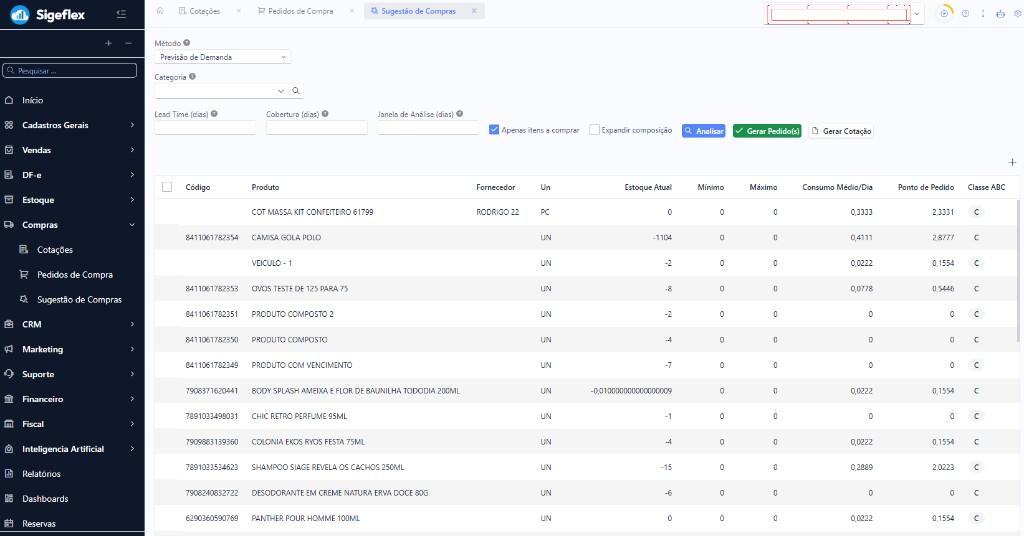
Task: Click the Reservas icon in the sidebar
Action: (9, 523)
